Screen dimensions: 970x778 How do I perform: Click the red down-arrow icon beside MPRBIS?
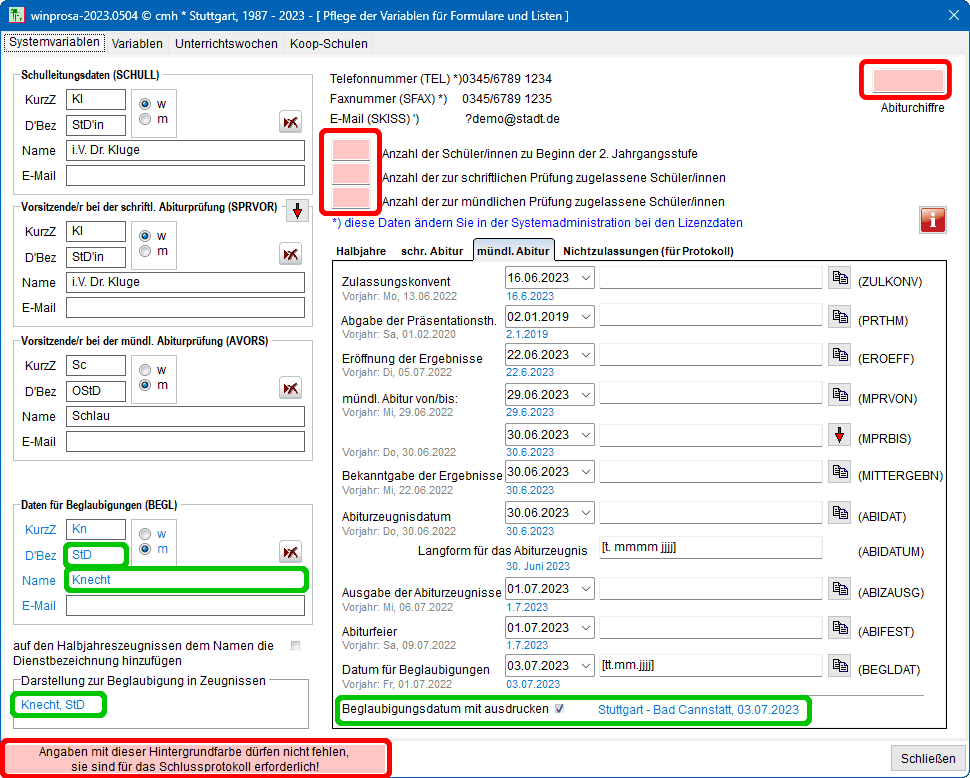click(x=840, y=436)
